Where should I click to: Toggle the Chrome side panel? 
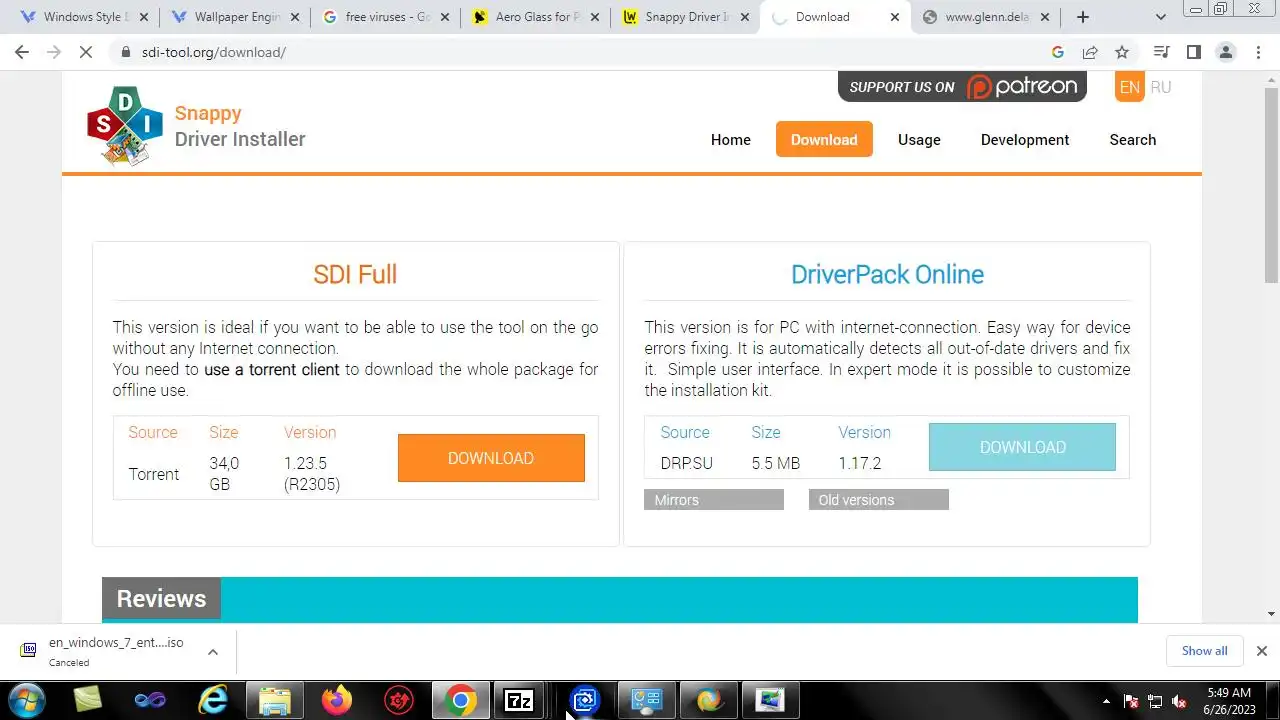pos(1193,52)
